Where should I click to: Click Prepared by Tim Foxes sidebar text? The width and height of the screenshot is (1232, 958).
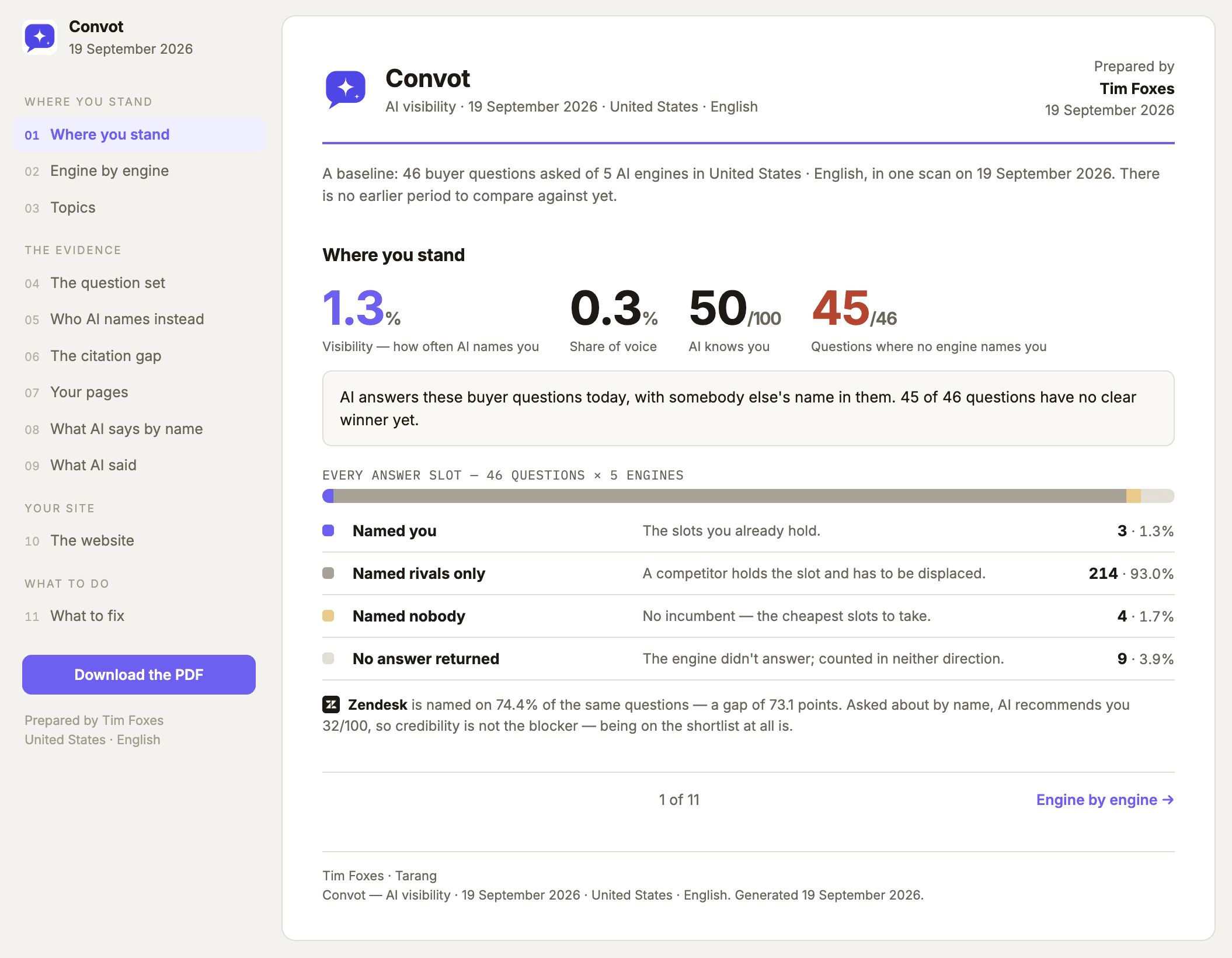tap(94, 720)
